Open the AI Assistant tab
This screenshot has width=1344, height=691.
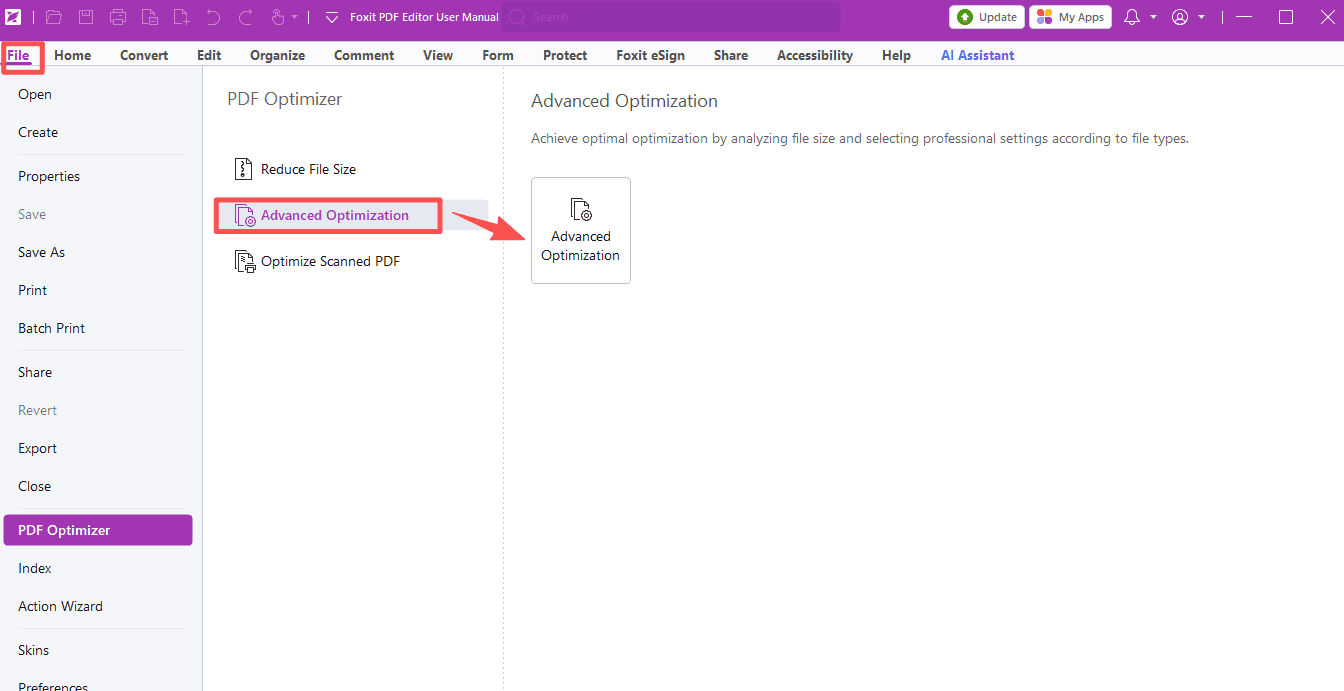[978, 55]
